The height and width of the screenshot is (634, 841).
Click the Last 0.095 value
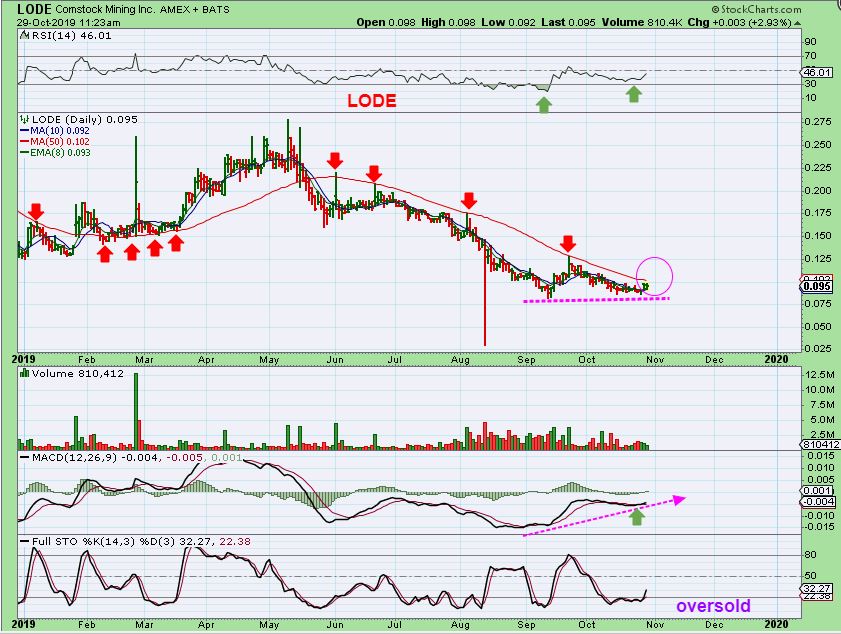(x=568, y=23)
